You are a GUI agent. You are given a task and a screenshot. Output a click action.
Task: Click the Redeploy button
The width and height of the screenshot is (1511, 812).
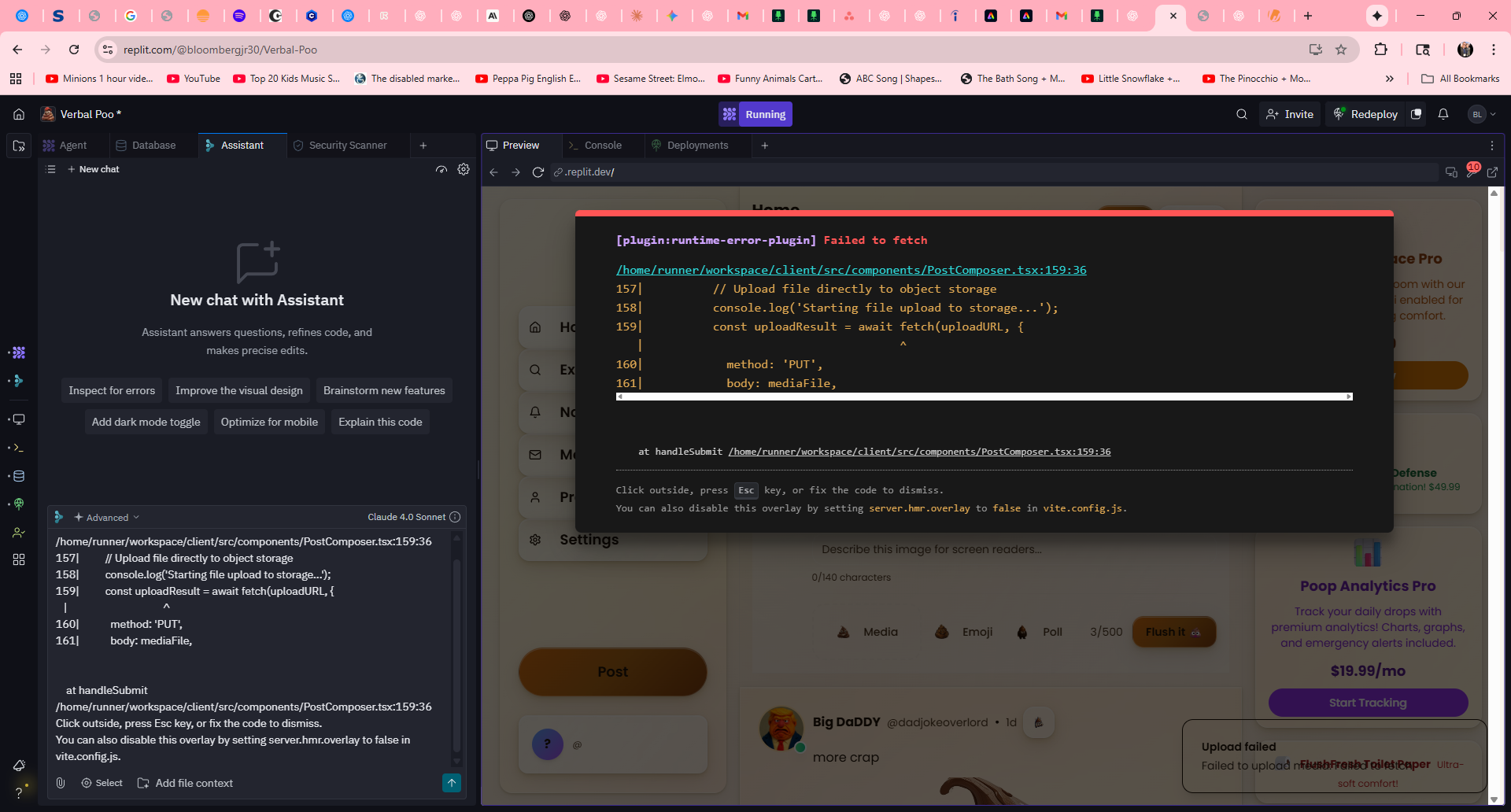point(1365,114)
